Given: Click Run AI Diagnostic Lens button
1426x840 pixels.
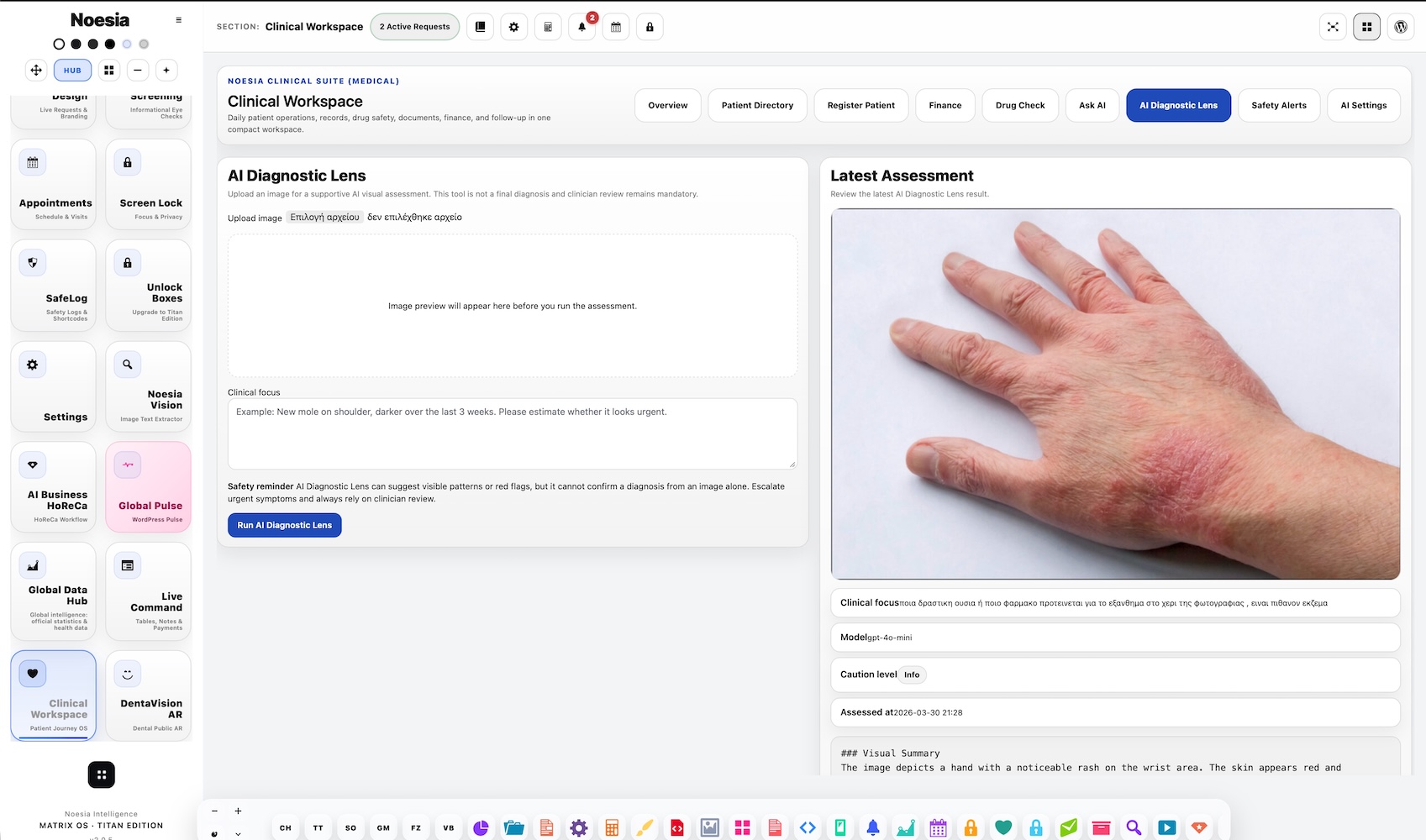Looking at the screenshot, I should (x=285, y=525).
